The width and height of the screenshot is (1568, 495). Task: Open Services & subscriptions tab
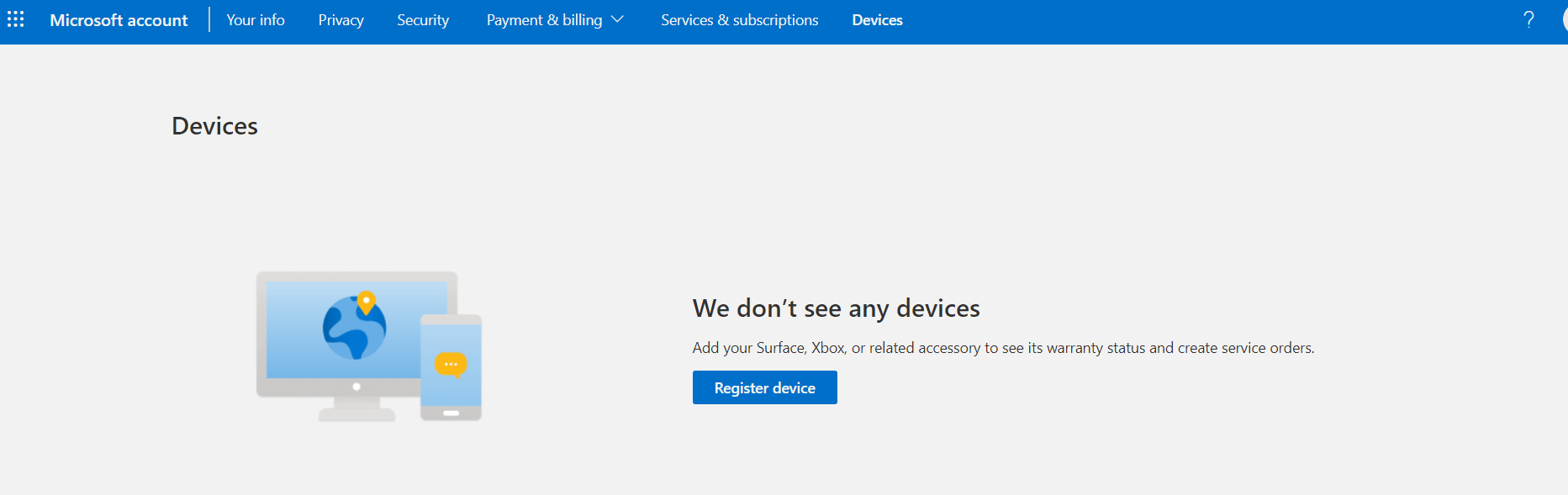pos(739,20)
